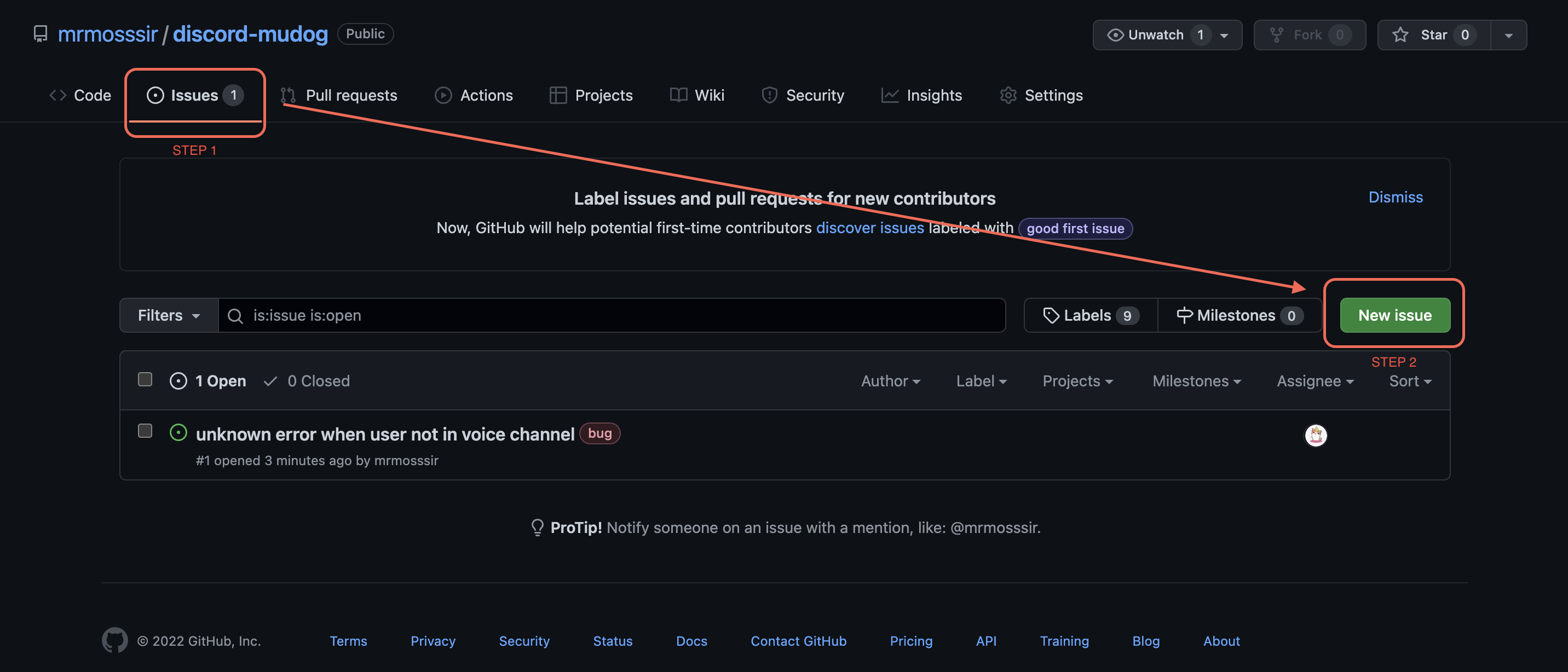Open the Author filter dropdown
This screenshot has height=672, width=1568.
click(890, 381)
